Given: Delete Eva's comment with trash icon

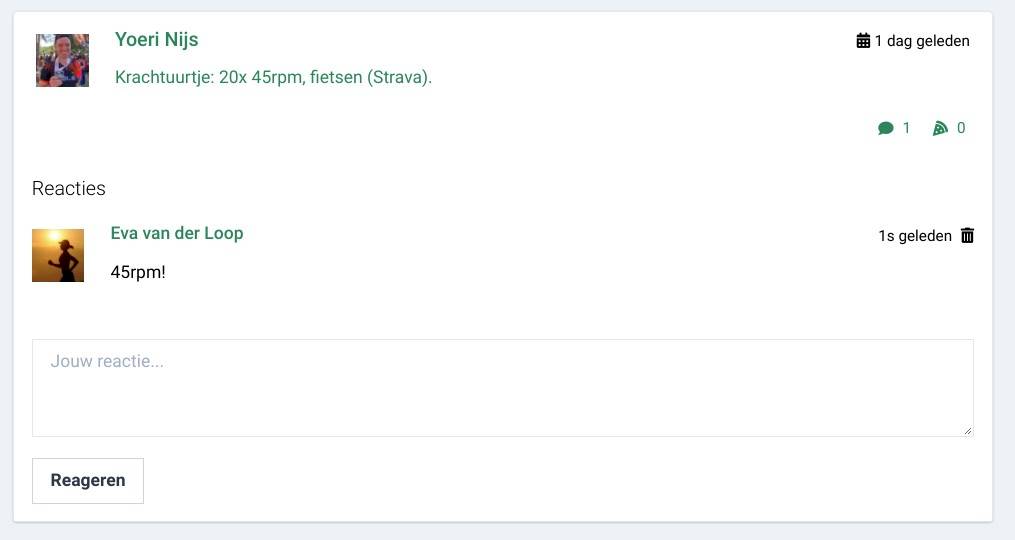Looking at the screenshot, I should tap(967, 236).
